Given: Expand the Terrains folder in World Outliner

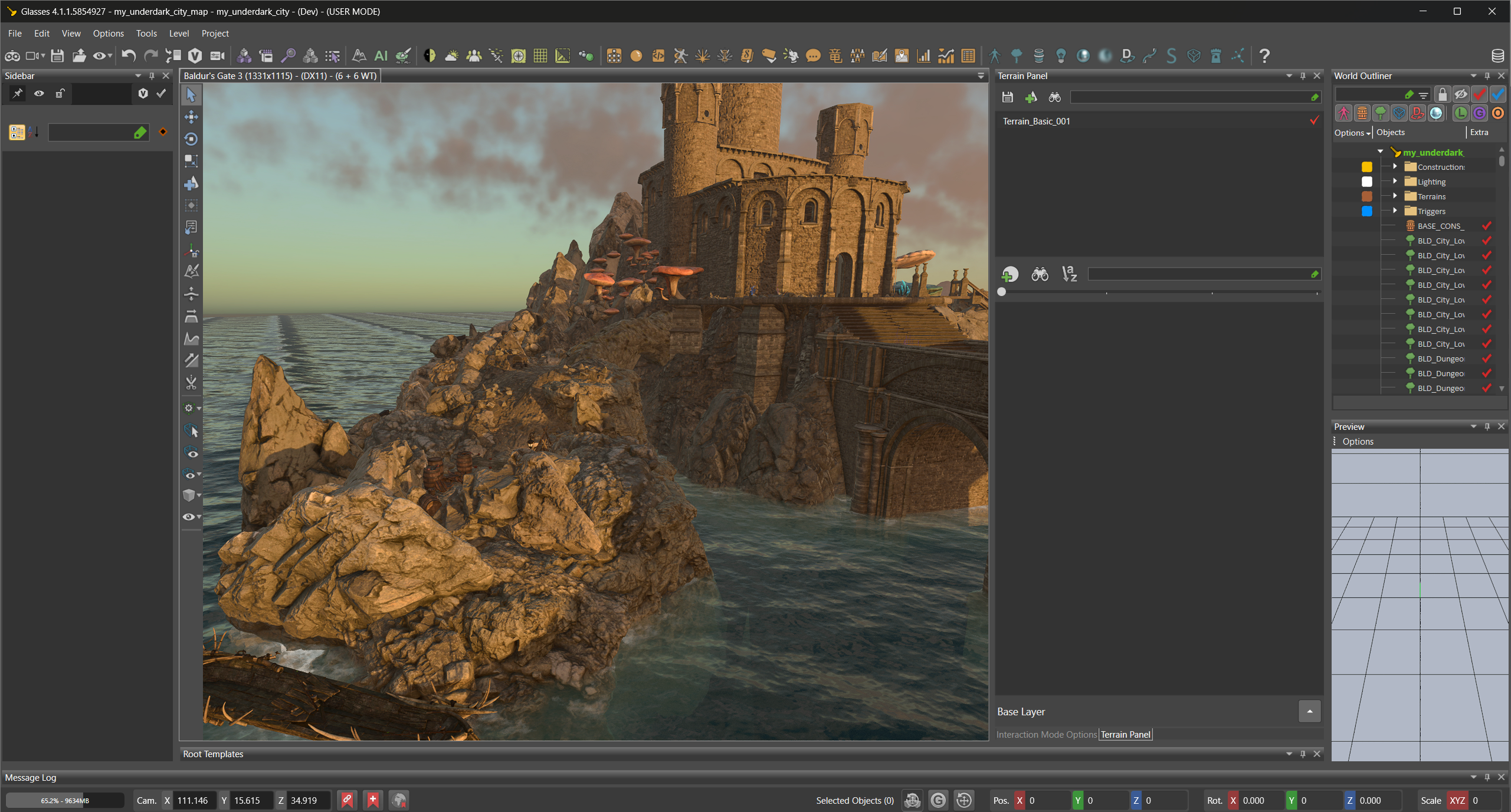Looking at the screenshot, I should pos(1395,196).
